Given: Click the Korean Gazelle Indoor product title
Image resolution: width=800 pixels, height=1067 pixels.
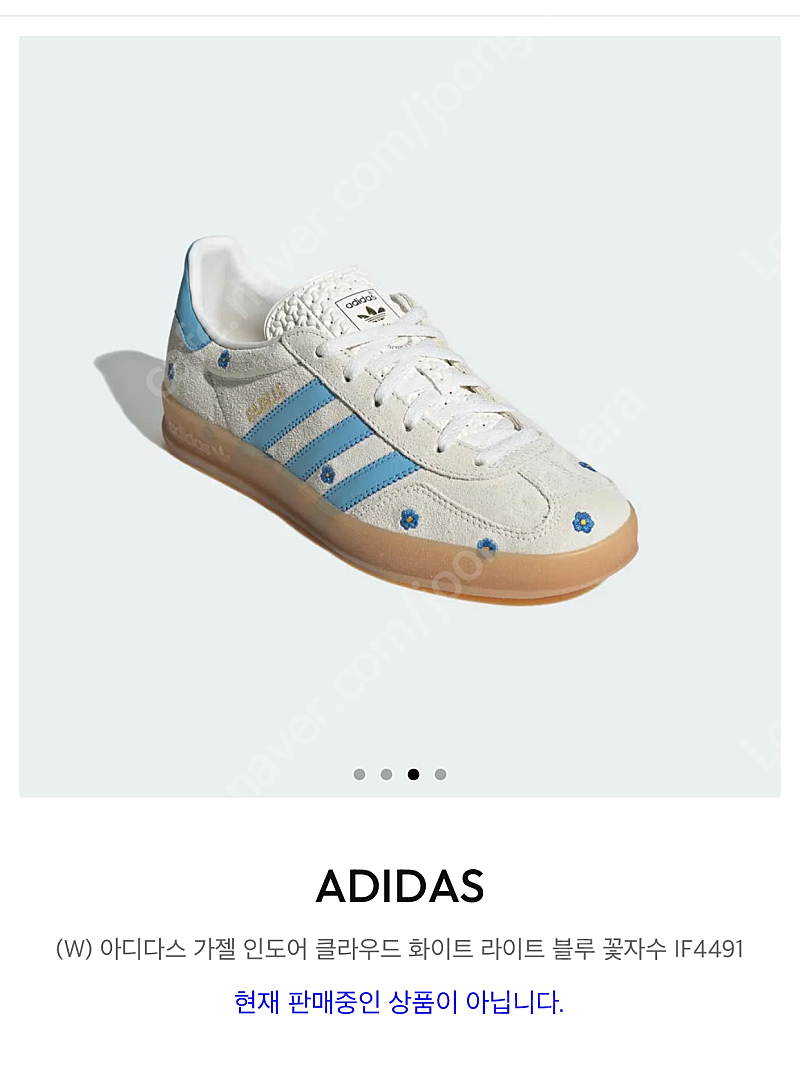Looking at the screenshot, I should [400, 949].
